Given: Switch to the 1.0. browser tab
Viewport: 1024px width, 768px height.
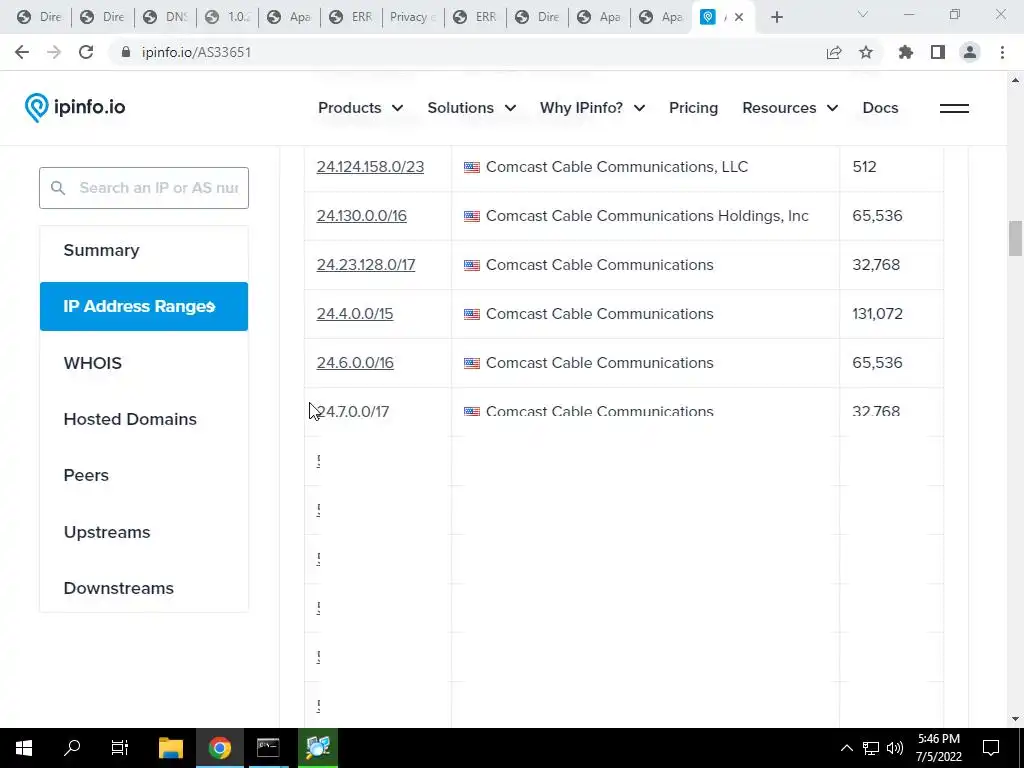Looking at the screenshot, I should [x=227, y=17].
